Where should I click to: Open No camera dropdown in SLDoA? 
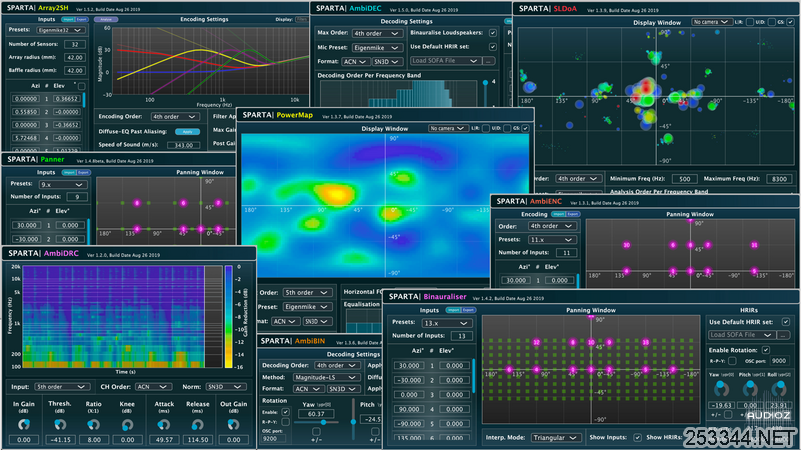711,22
